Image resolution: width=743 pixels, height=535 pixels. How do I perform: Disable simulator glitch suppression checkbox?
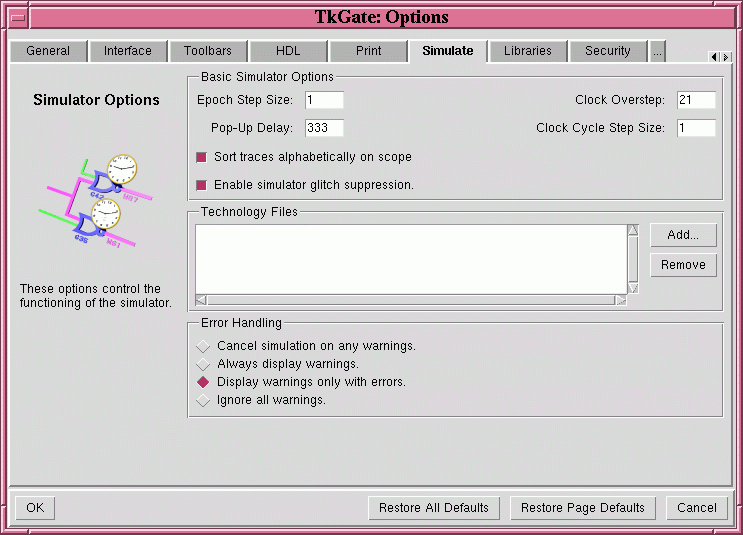[x=201, y=185]
